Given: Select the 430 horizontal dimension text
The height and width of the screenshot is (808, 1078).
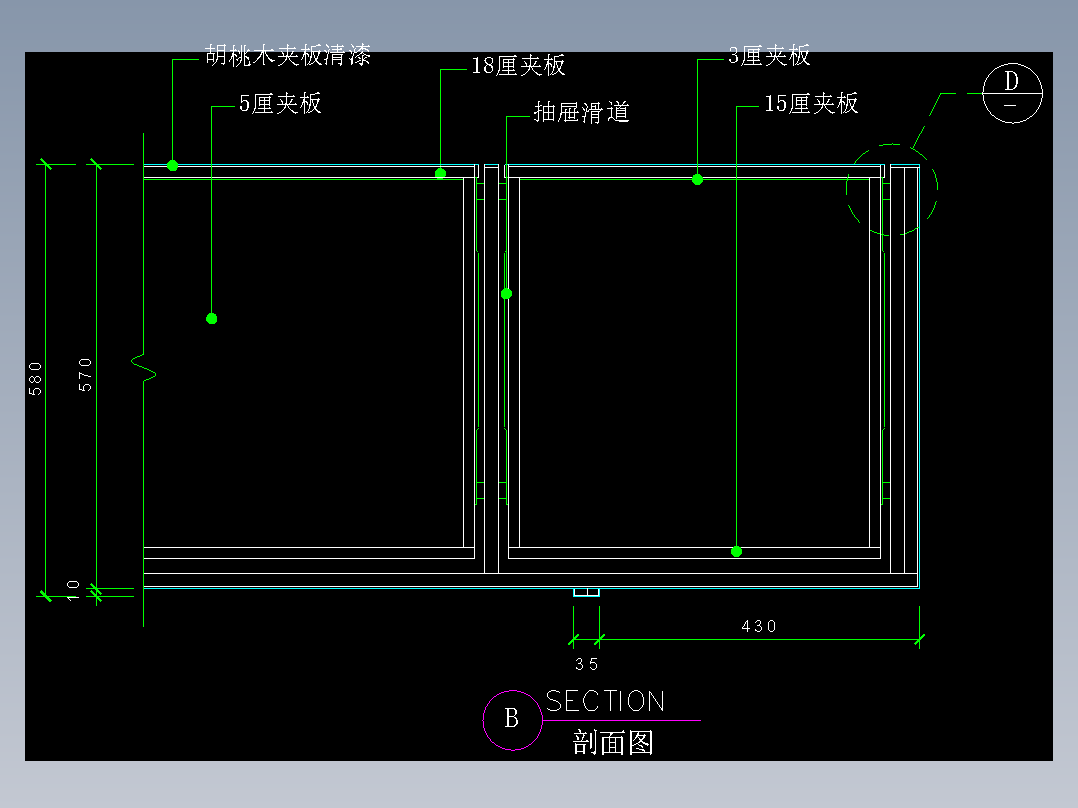Looking at the screenshot, I should point(759,626).
